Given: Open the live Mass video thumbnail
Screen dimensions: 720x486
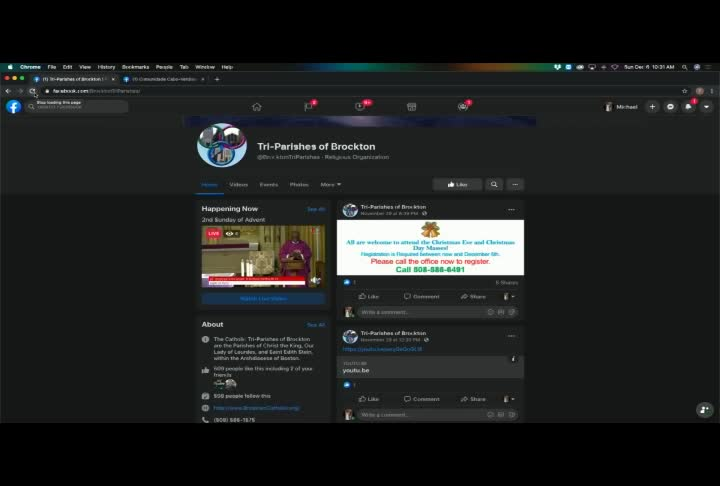Looking at the screenshot, I should pos(264,256).
